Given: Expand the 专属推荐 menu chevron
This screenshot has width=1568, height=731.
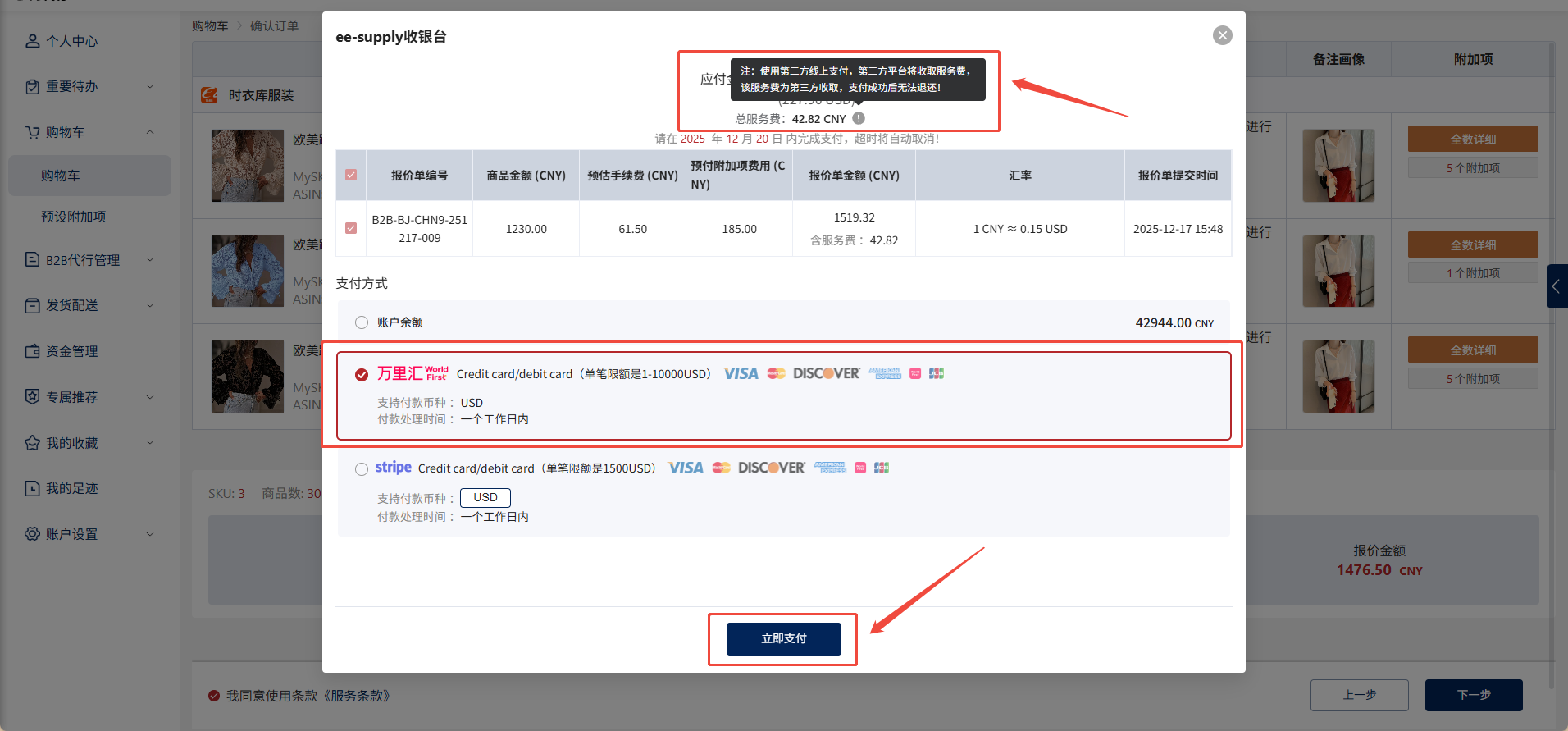Looking at the screenshot, I should tap(150, 397).
